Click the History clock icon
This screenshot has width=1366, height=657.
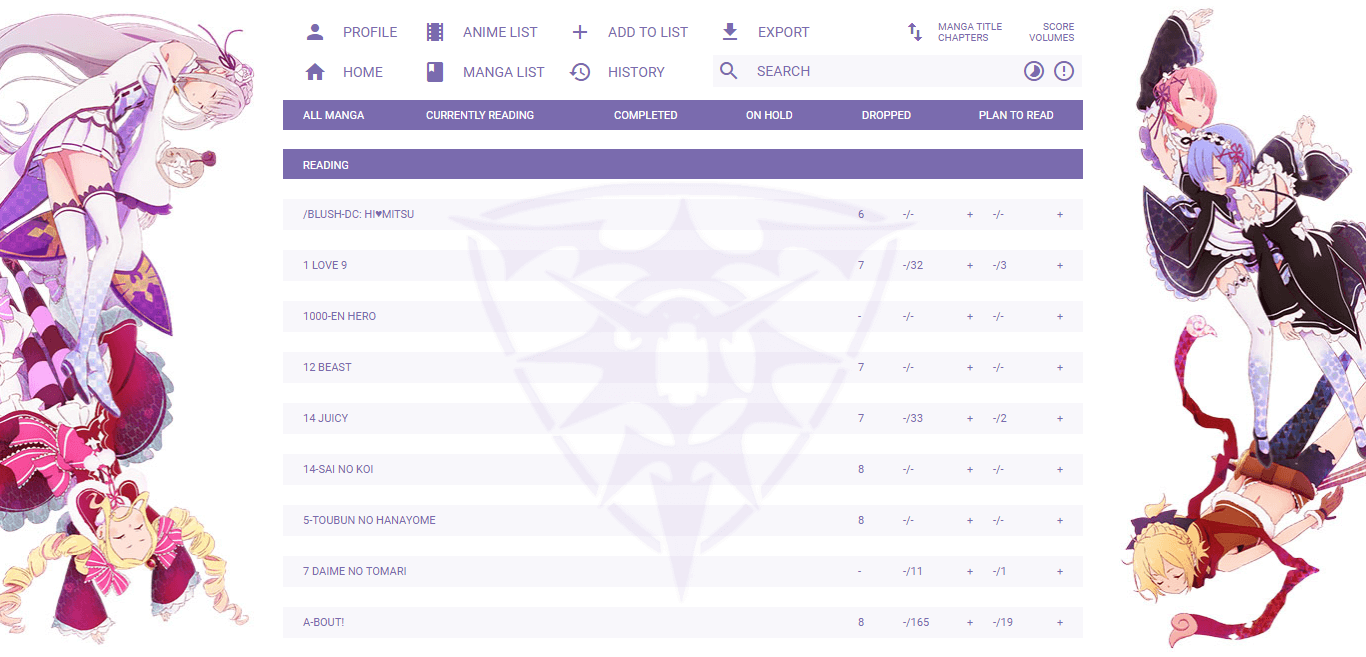tap(580, 72)
